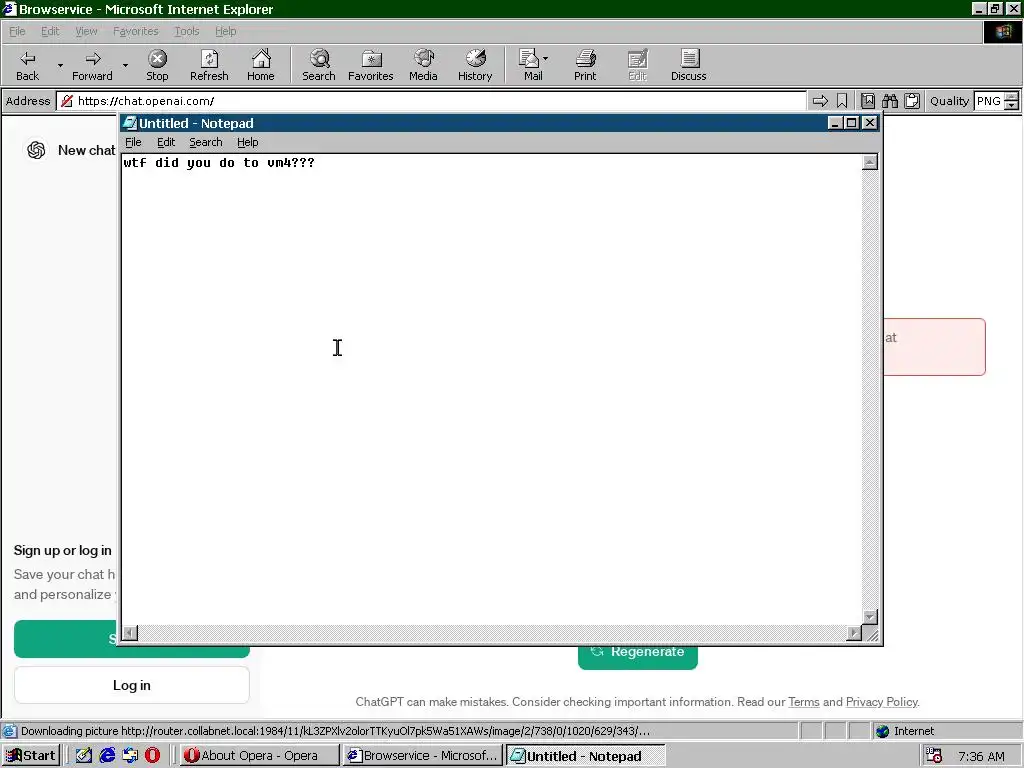The height and width of the screenshot is (768, 1024).
Task: Open the Privacy Policy link
Action: pyautogui.click(x=882, y=702)
